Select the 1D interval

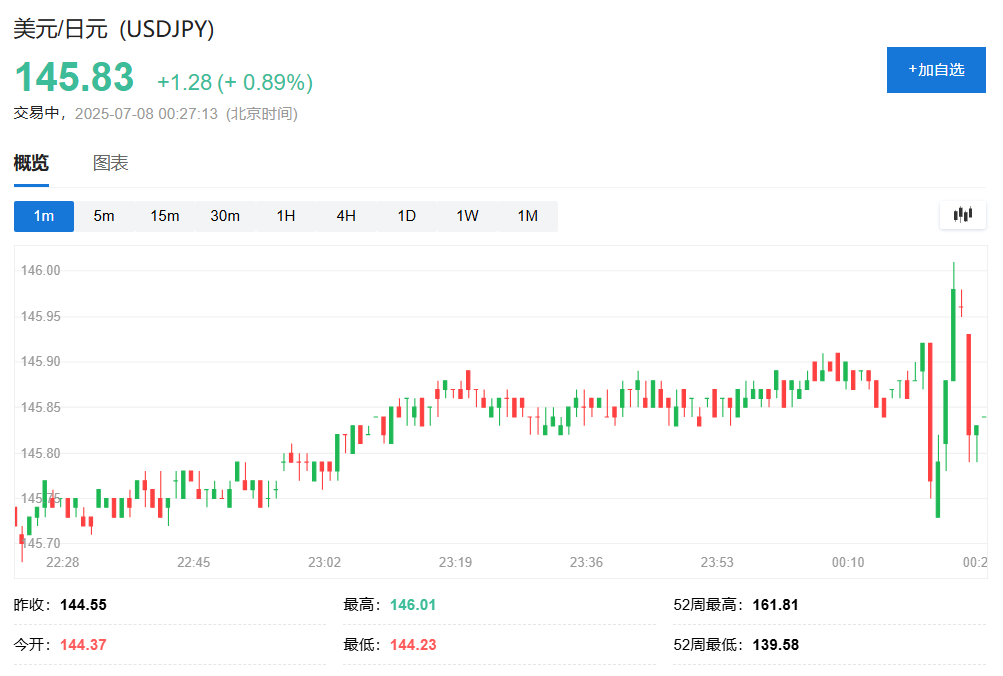[407, 216]
